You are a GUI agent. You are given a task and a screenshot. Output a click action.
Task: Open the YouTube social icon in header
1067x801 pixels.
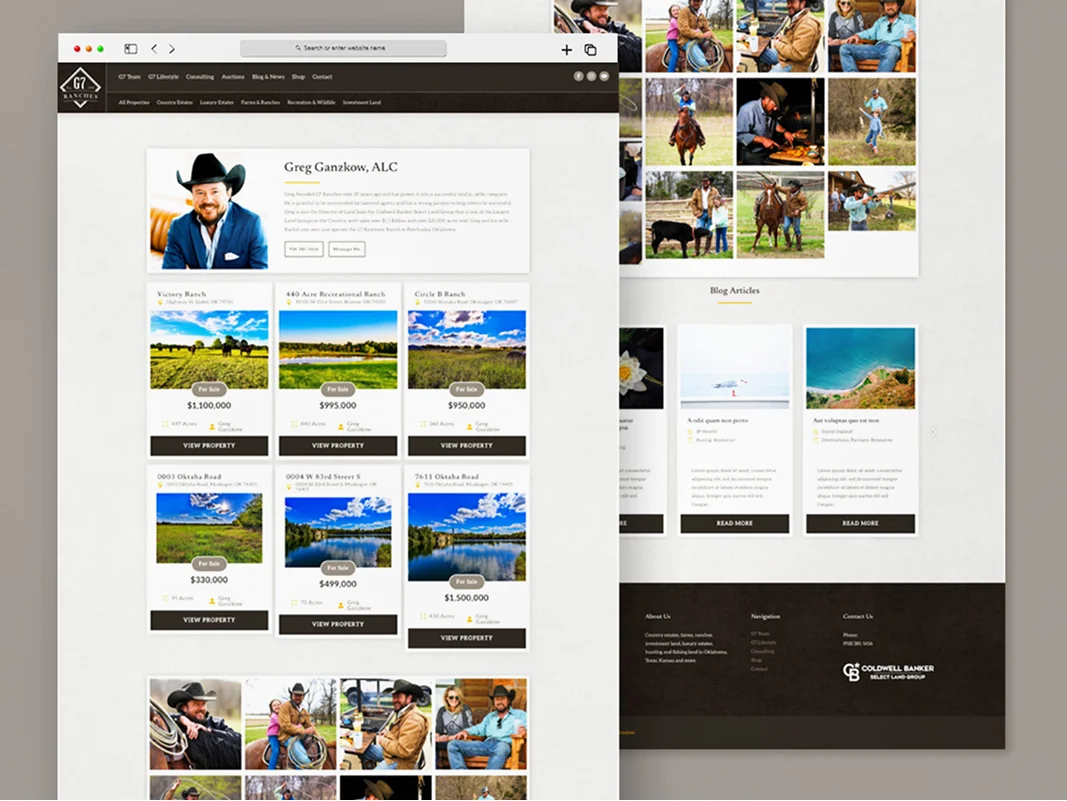604,76
